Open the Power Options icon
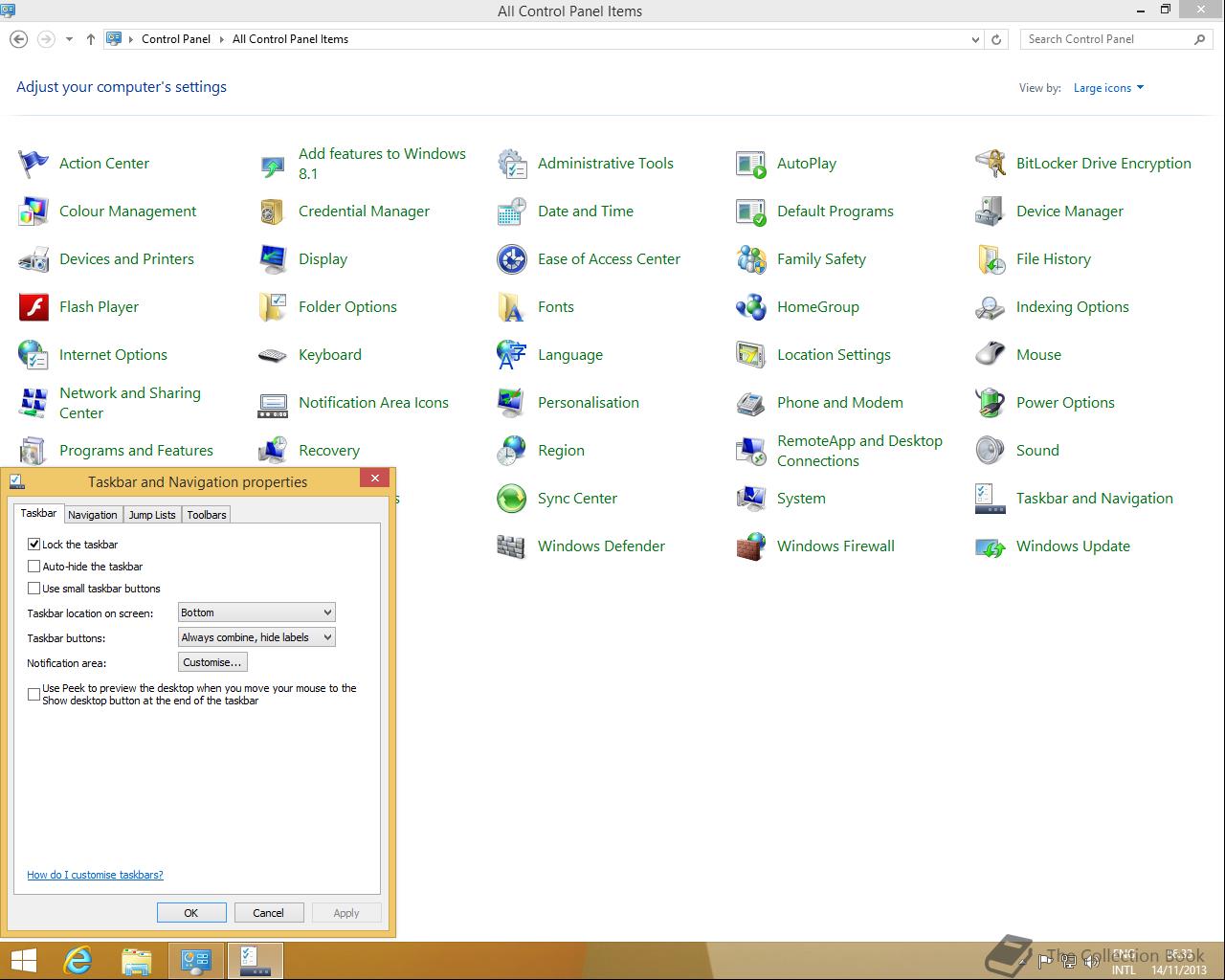The width and height of the screenshot is (1225, 980). click(991, 403)
